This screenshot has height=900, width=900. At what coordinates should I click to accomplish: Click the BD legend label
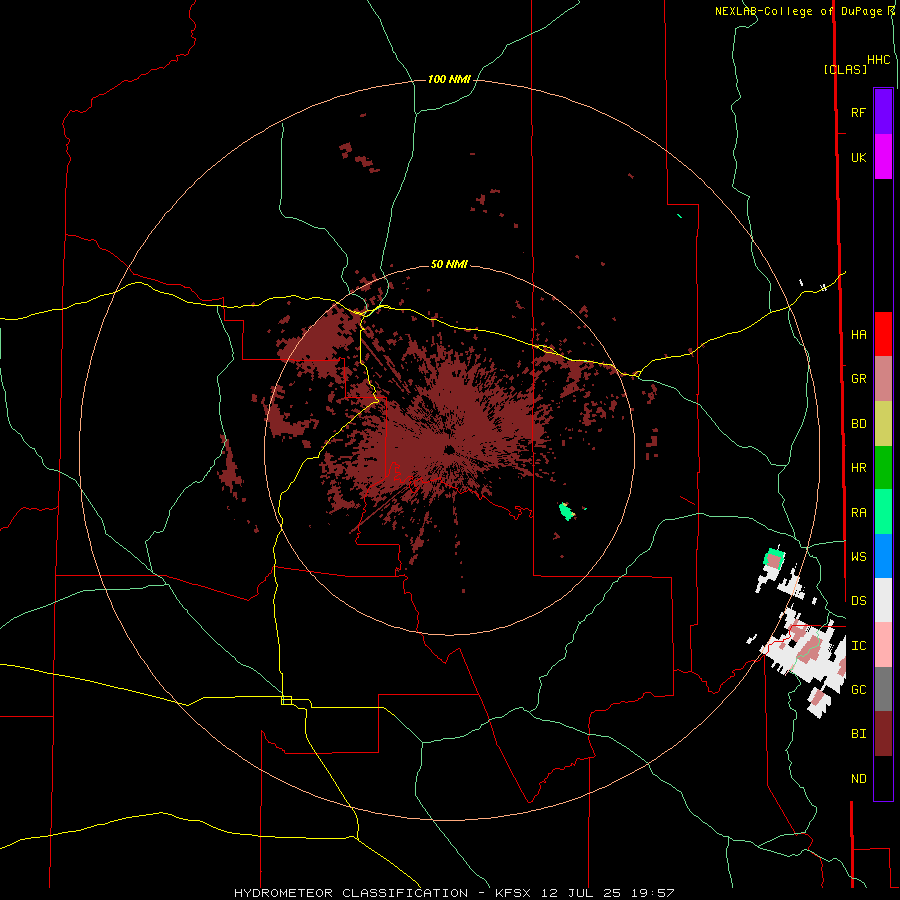(858, 424)
